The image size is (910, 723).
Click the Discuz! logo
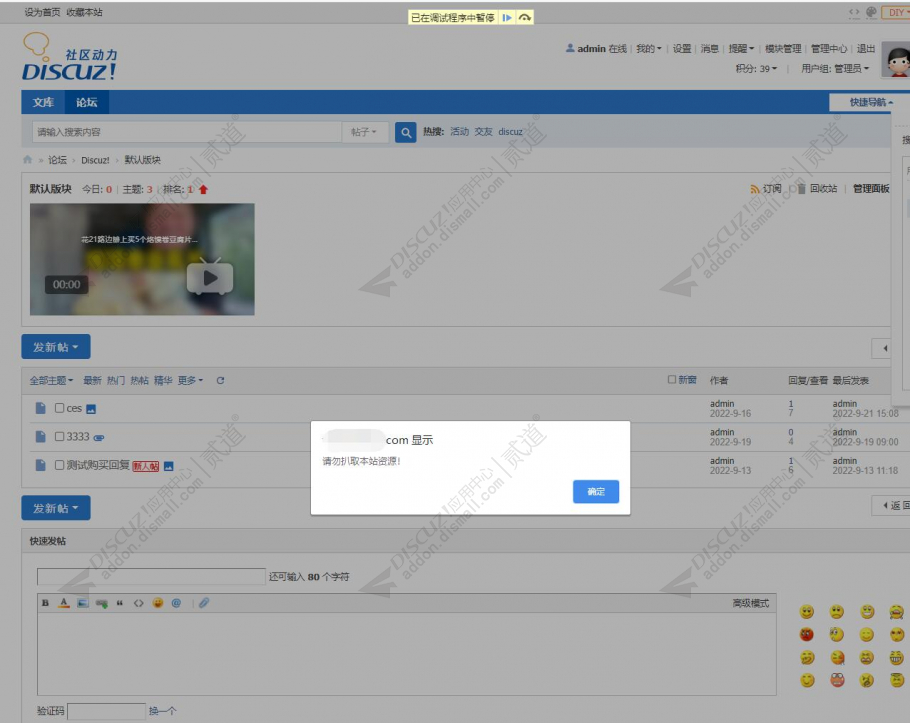tap(70, 56)
